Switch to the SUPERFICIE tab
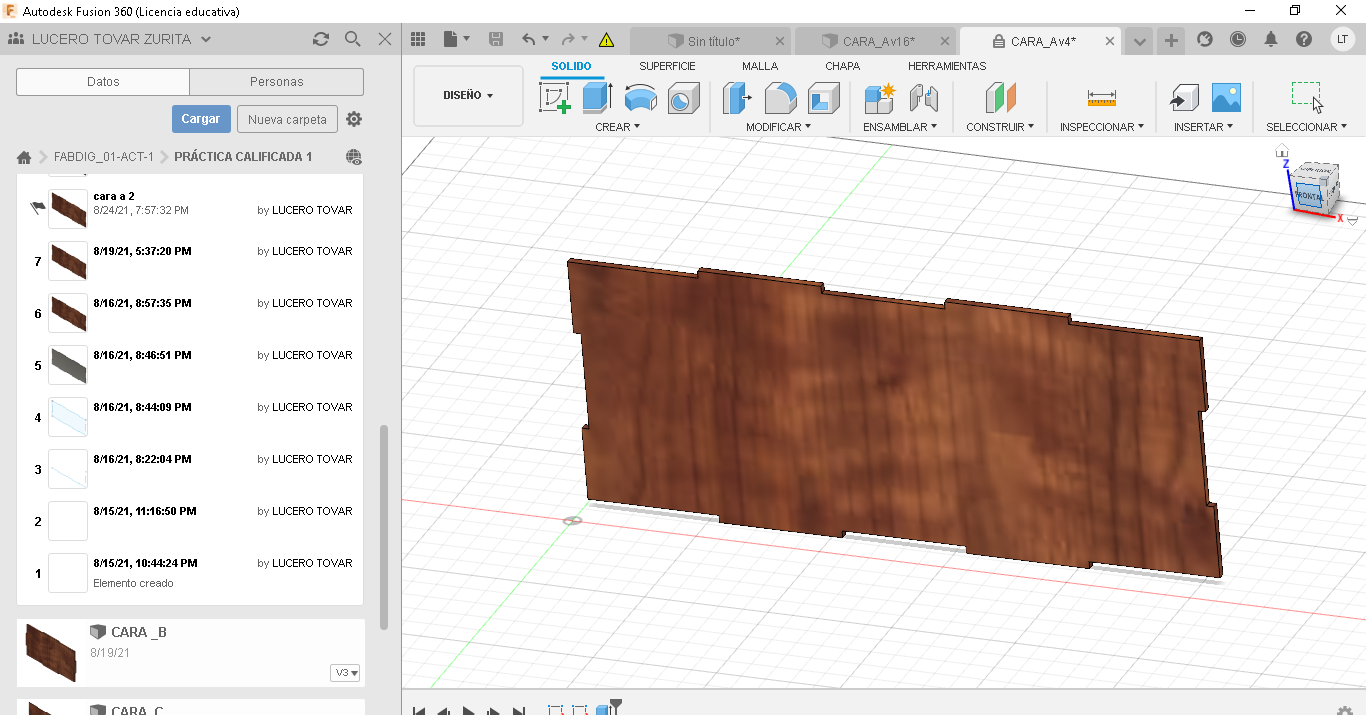The image size is (1366, 715). coord(667,66)
